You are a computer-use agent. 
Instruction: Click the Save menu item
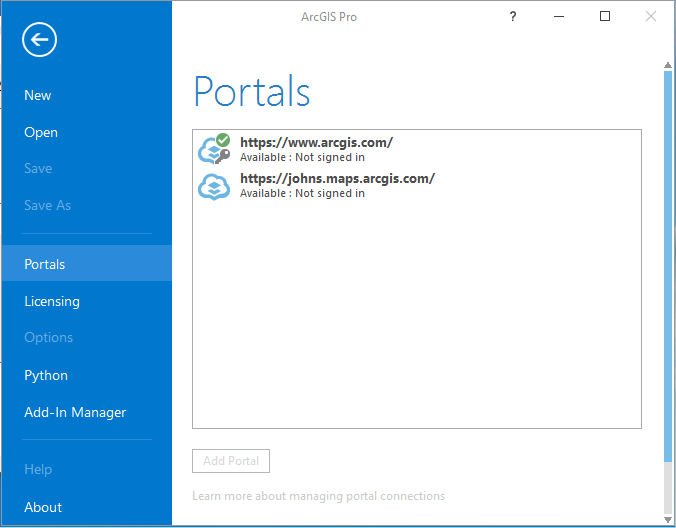(38, 168)
